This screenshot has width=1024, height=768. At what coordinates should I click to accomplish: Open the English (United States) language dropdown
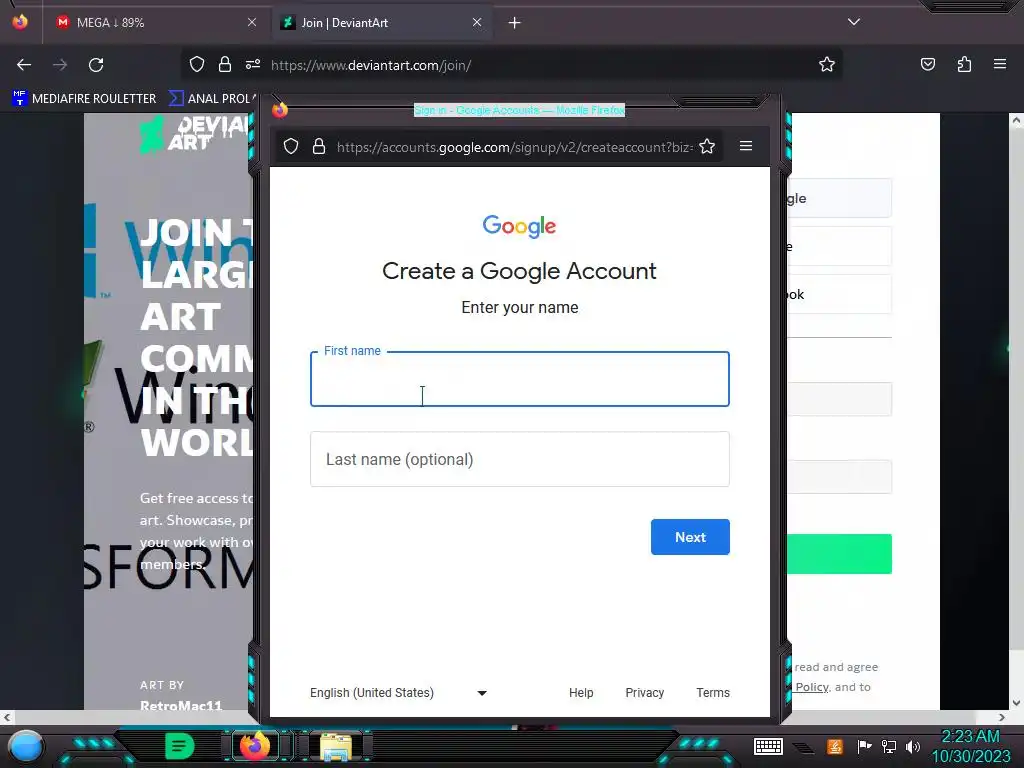pos(398,693)
